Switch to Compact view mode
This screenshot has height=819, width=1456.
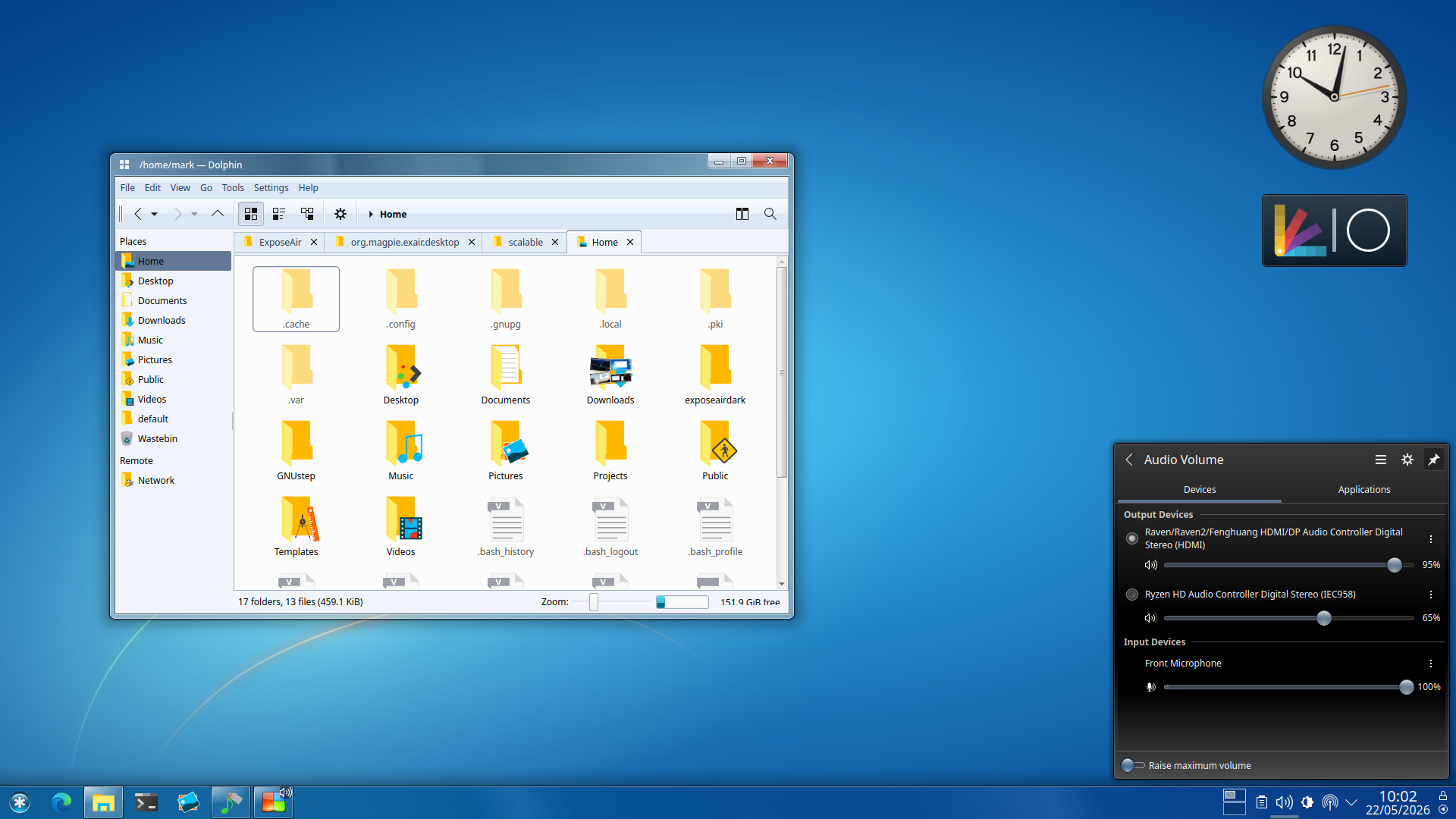pyautogui.click(x=279, y=214)
